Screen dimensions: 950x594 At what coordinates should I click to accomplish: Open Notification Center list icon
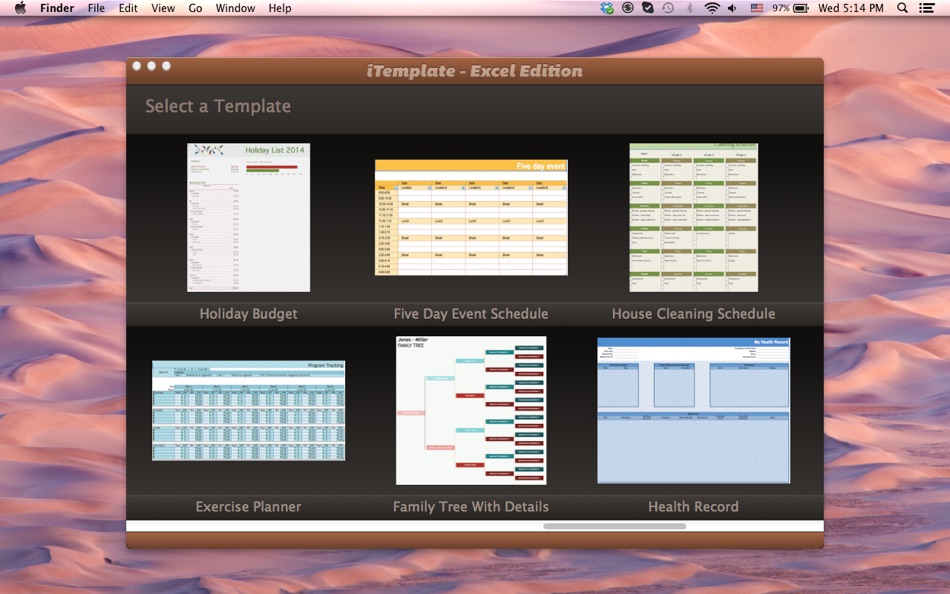coord(926,8)
